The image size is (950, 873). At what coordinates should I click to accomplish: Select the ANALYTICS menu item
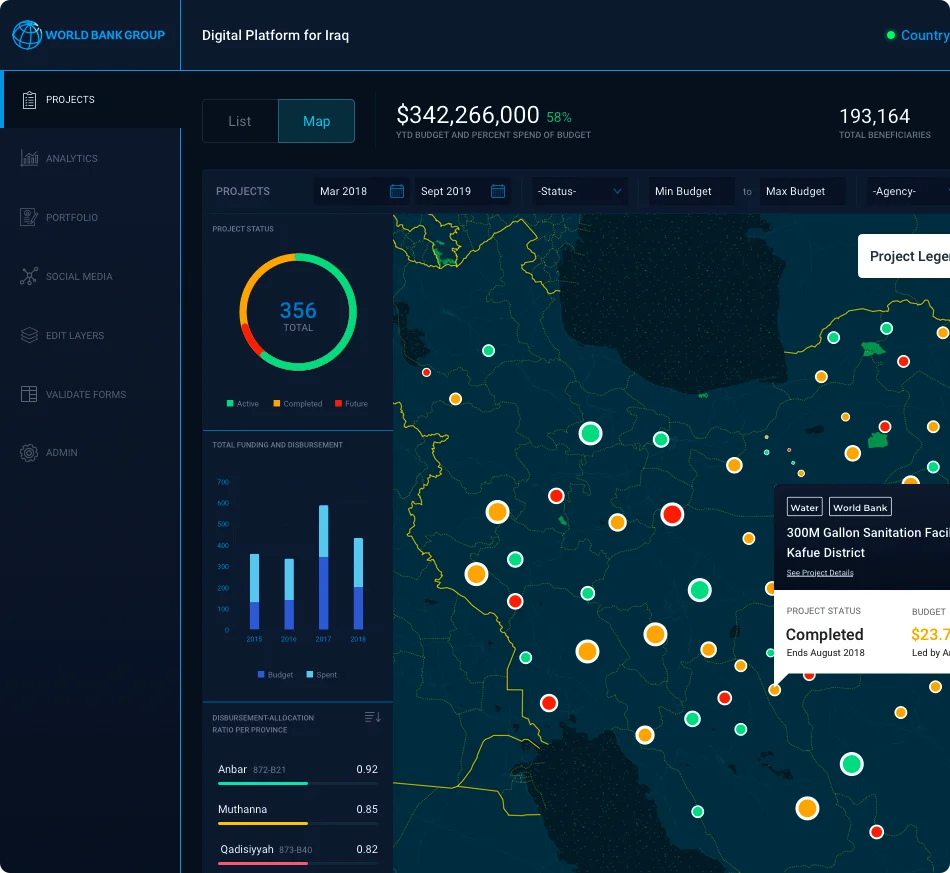tap(71, 159)
